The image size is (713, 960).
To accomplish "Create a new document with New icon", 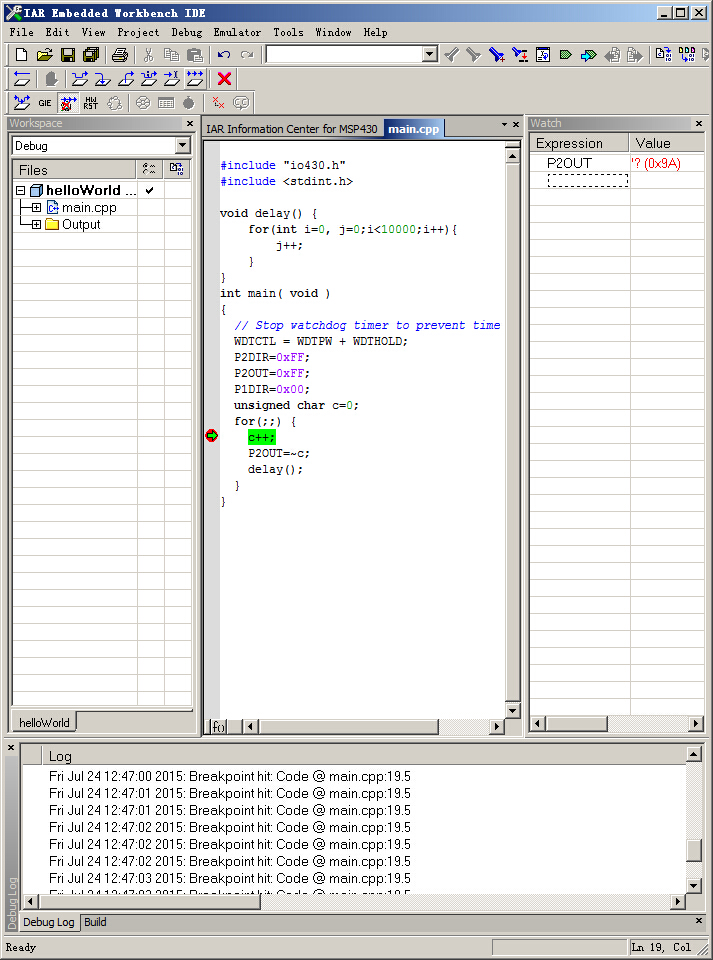I will 21,55.
